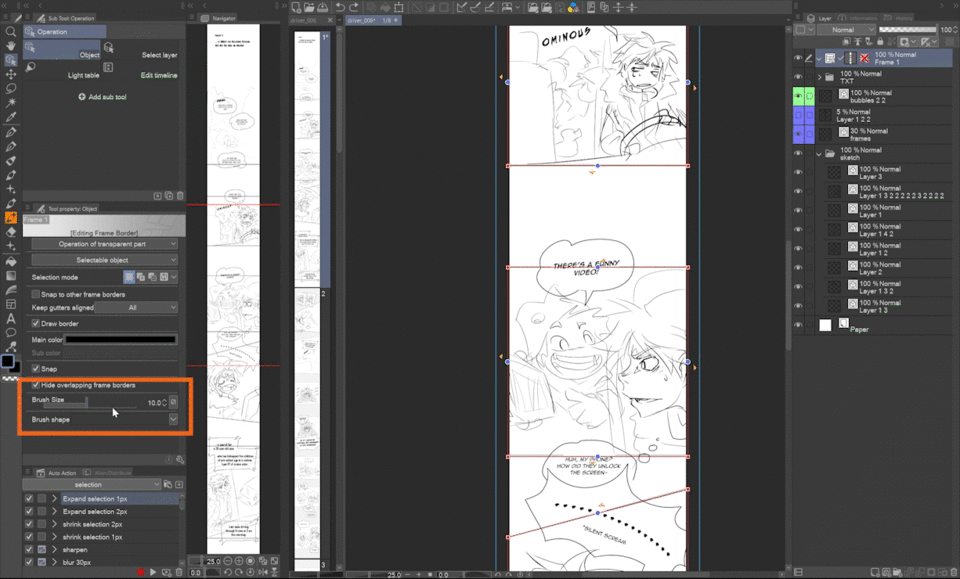Viewport: 960px width, 579px height.
Task: Hide the Frame 1 layer
Action: [798, 58]
